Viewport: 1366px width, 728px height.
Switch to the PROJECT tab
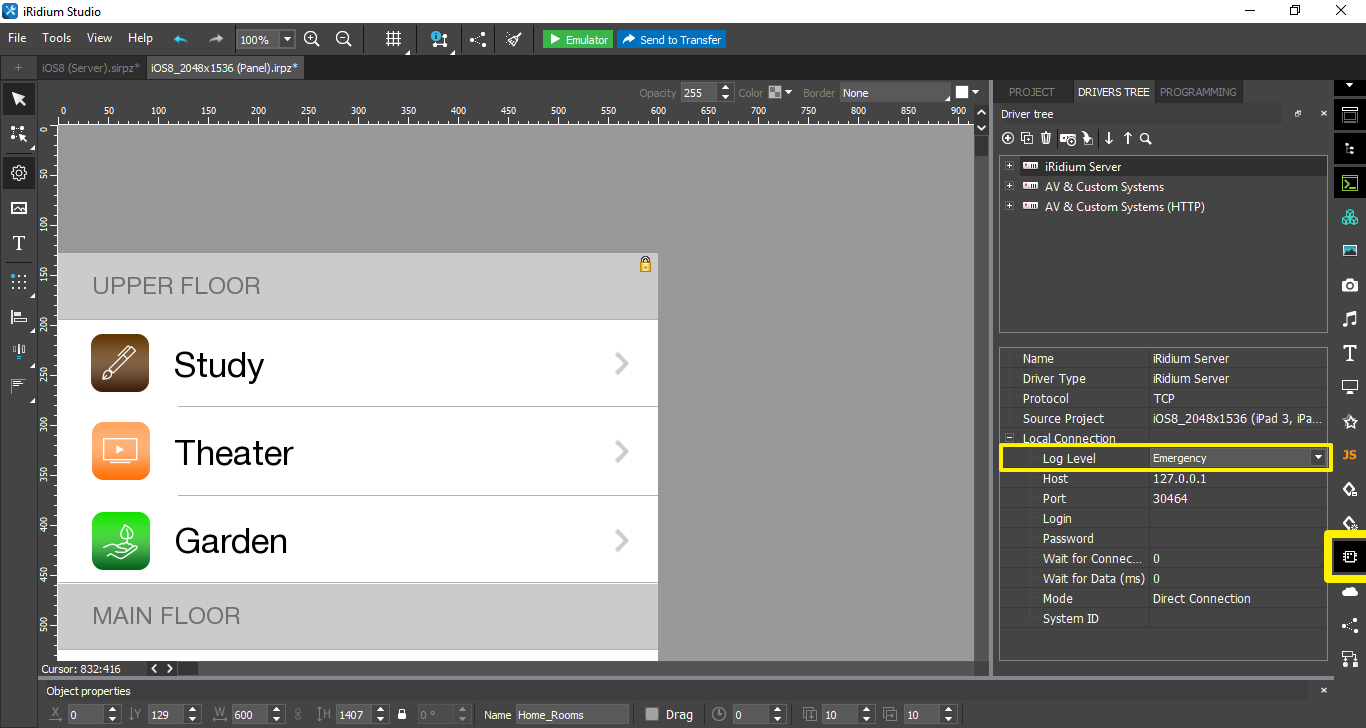[x=1032, y=91]
